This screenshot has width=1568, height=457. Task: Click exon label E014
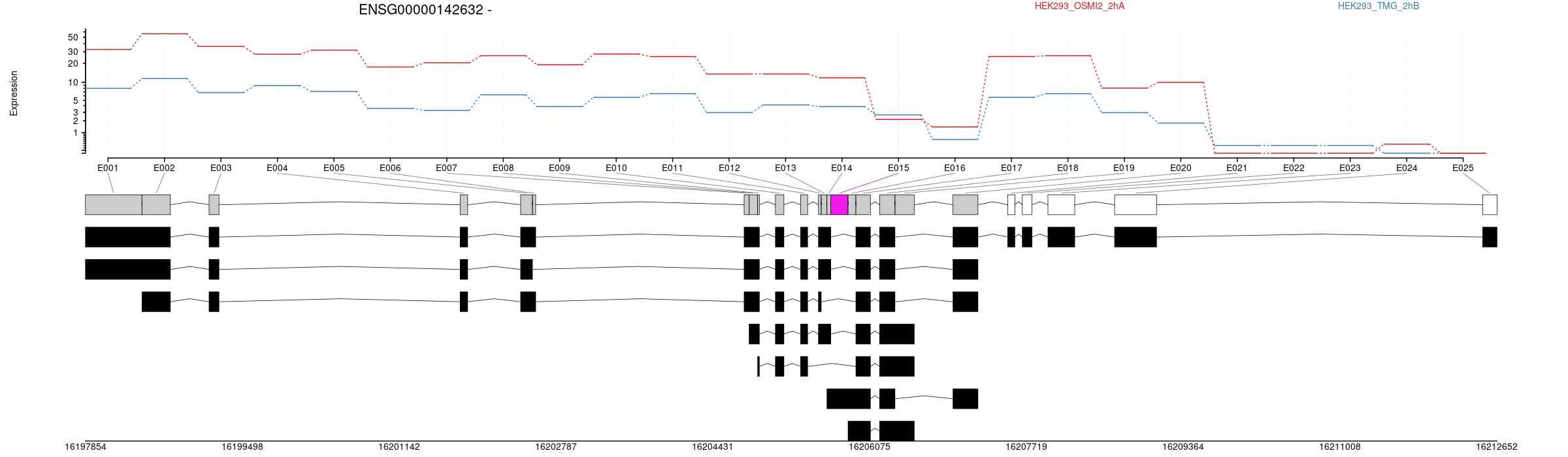[x=841, y=168]
